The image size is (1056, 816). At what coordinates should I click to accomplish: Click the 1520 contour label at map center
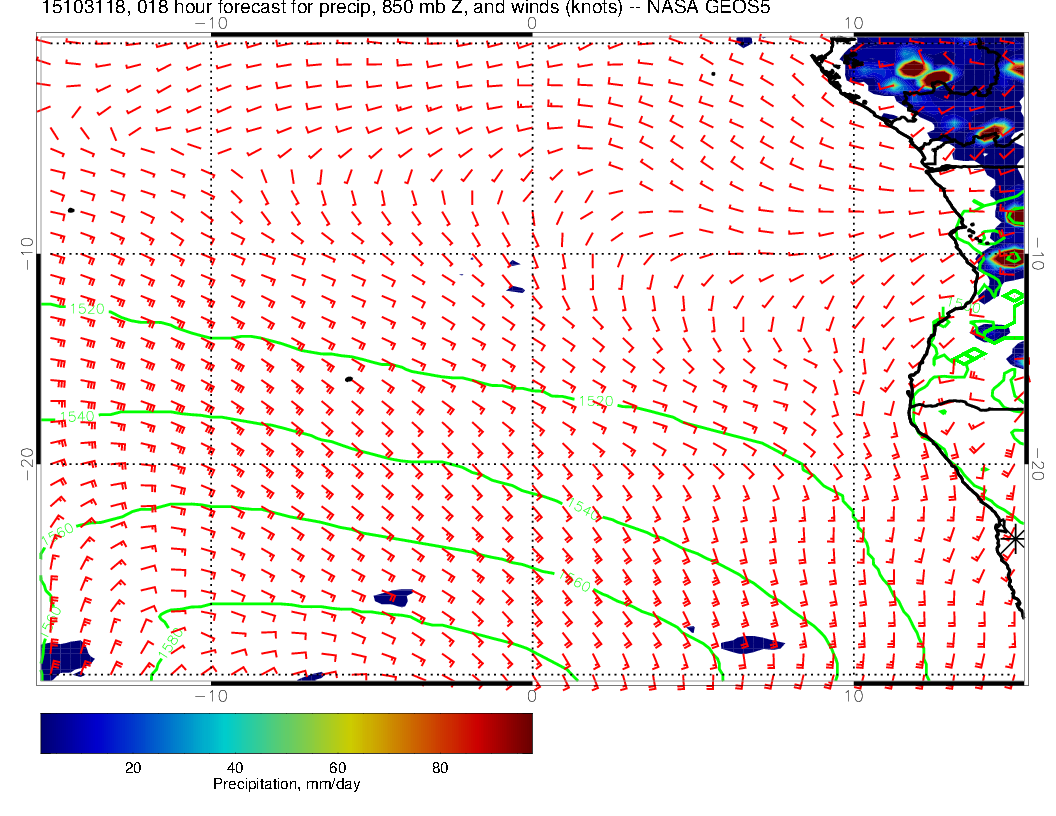point(595,401)
